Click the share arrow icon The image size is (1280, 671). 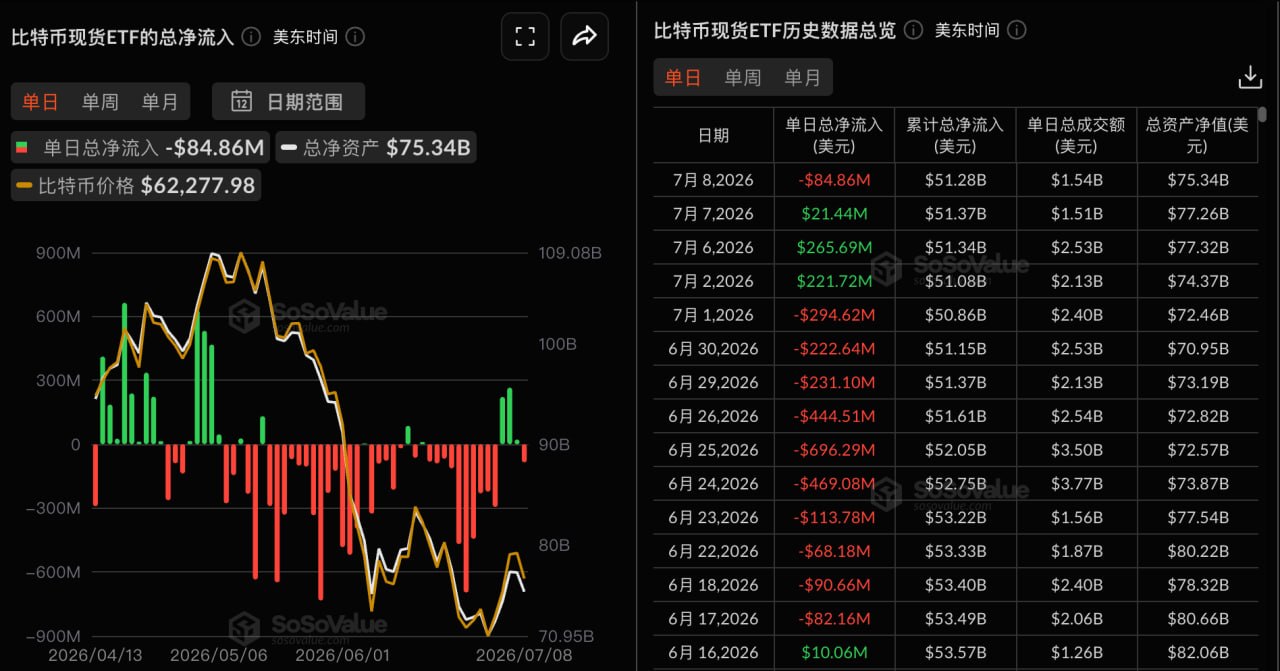click(584, 37)
